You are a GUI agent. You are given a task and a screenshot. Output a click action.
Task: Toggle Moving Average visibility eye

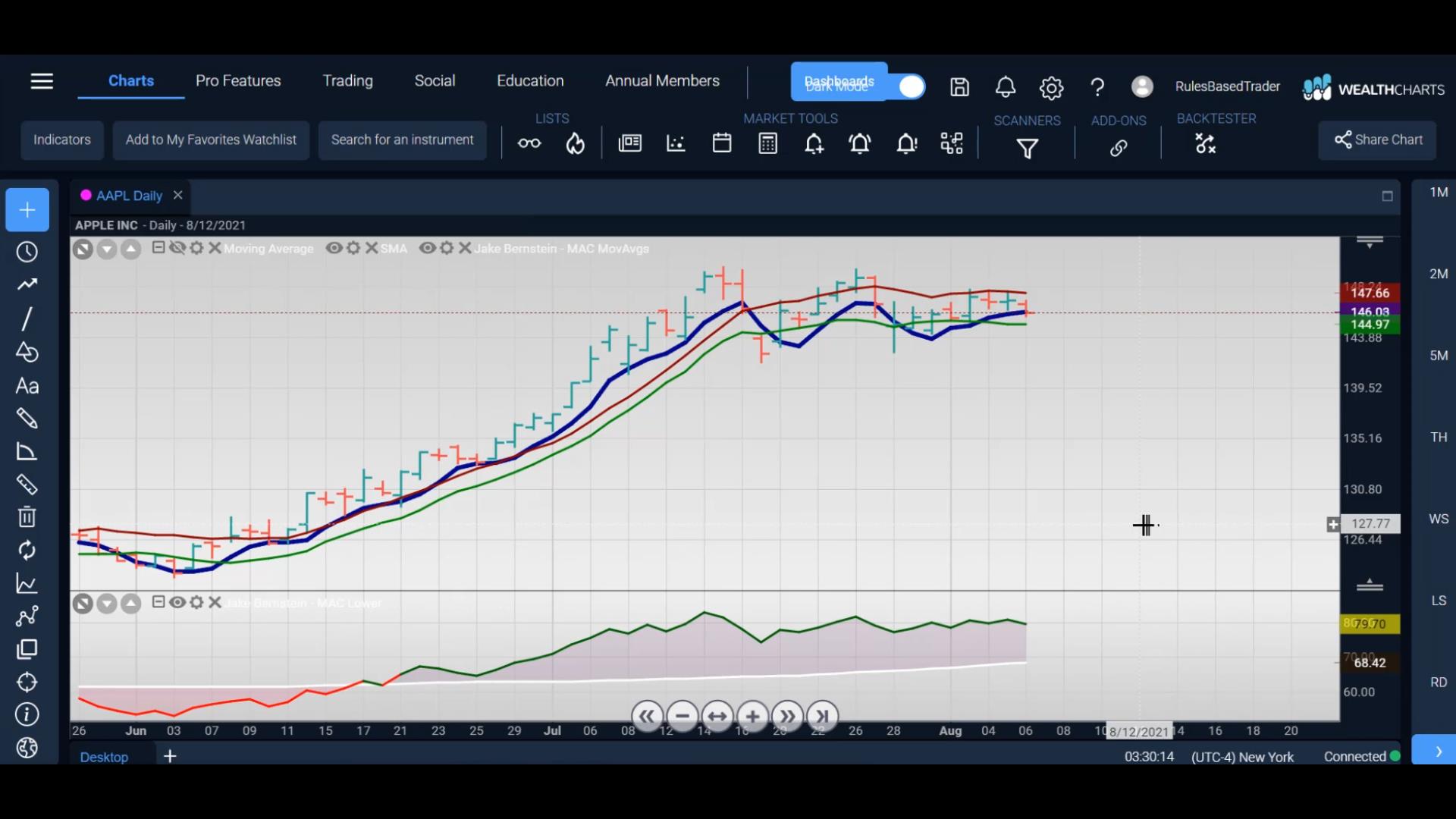[x=178, y=248]
